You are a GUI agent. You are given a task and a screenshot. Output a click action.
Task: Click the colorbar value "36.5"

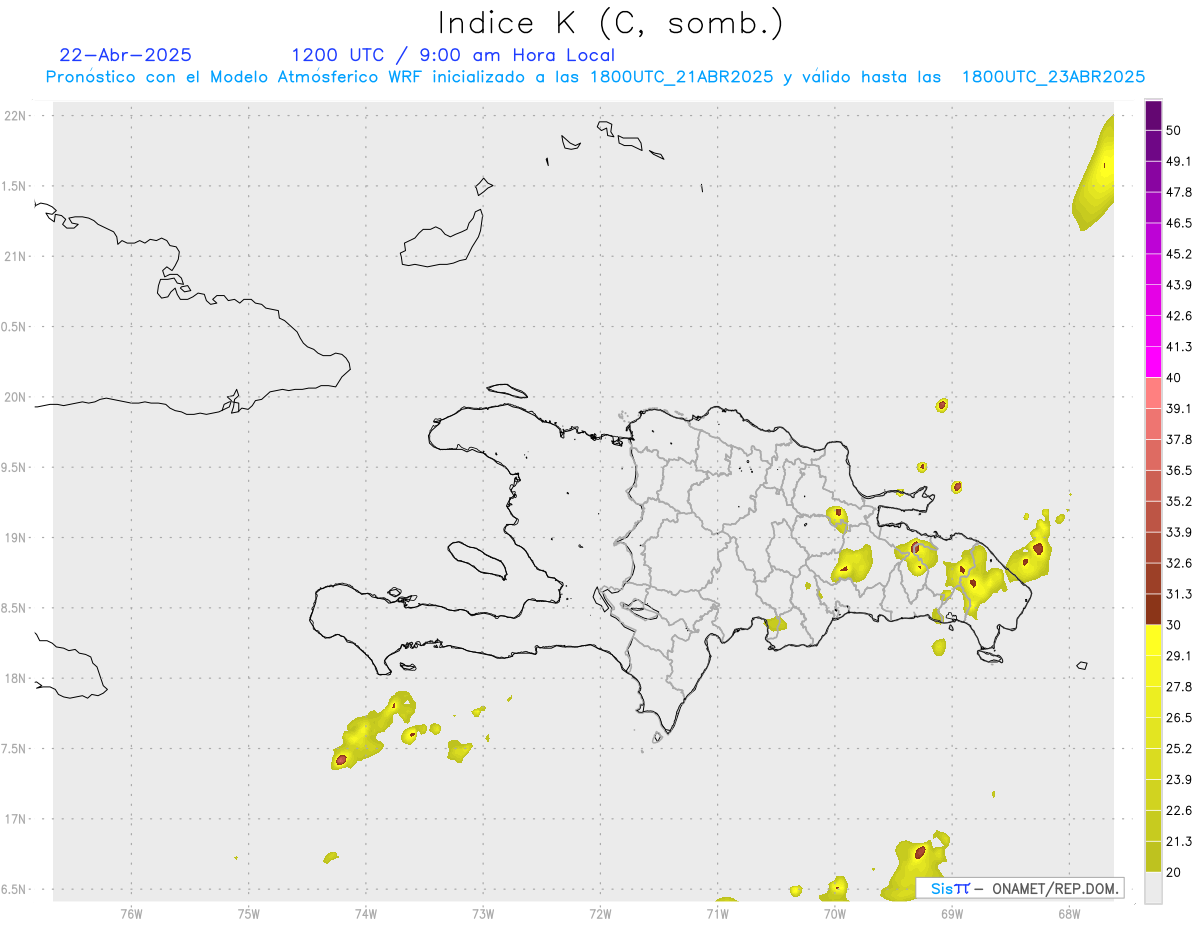pyautogui.click(x=1179, y=470)
